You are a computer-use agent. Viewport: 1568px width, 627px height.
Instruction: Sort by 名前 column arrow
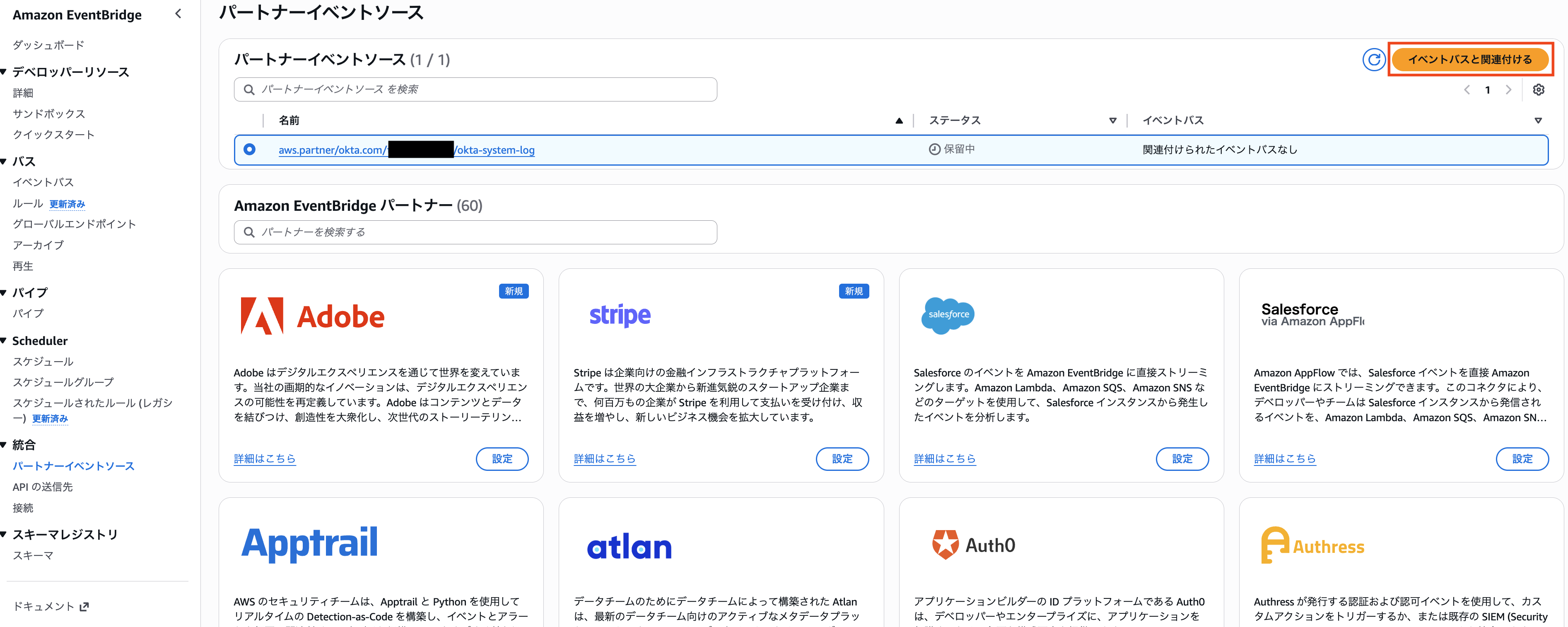click(898, 121)
